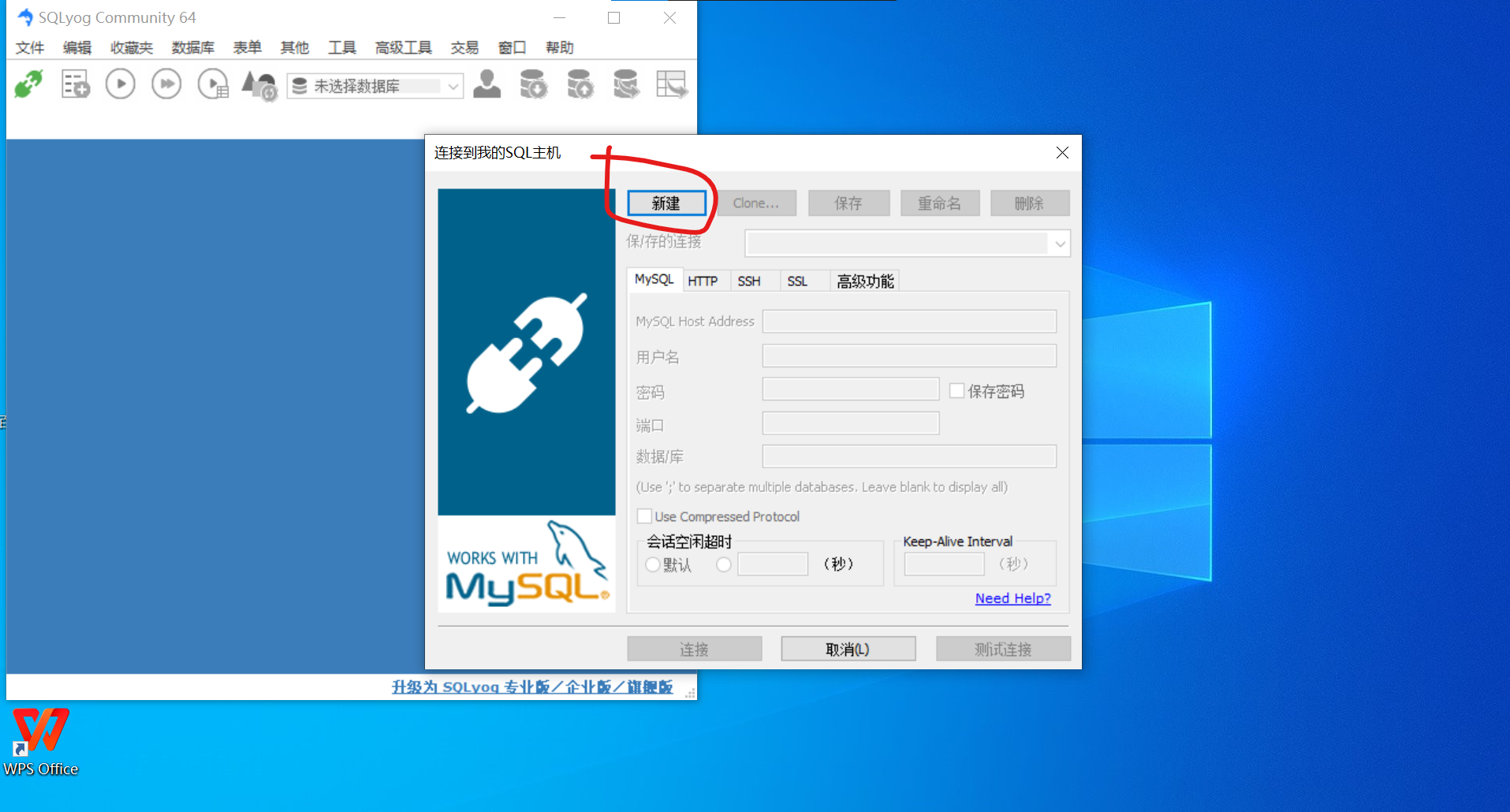Open the schema designer table icon

pos(672,84)
